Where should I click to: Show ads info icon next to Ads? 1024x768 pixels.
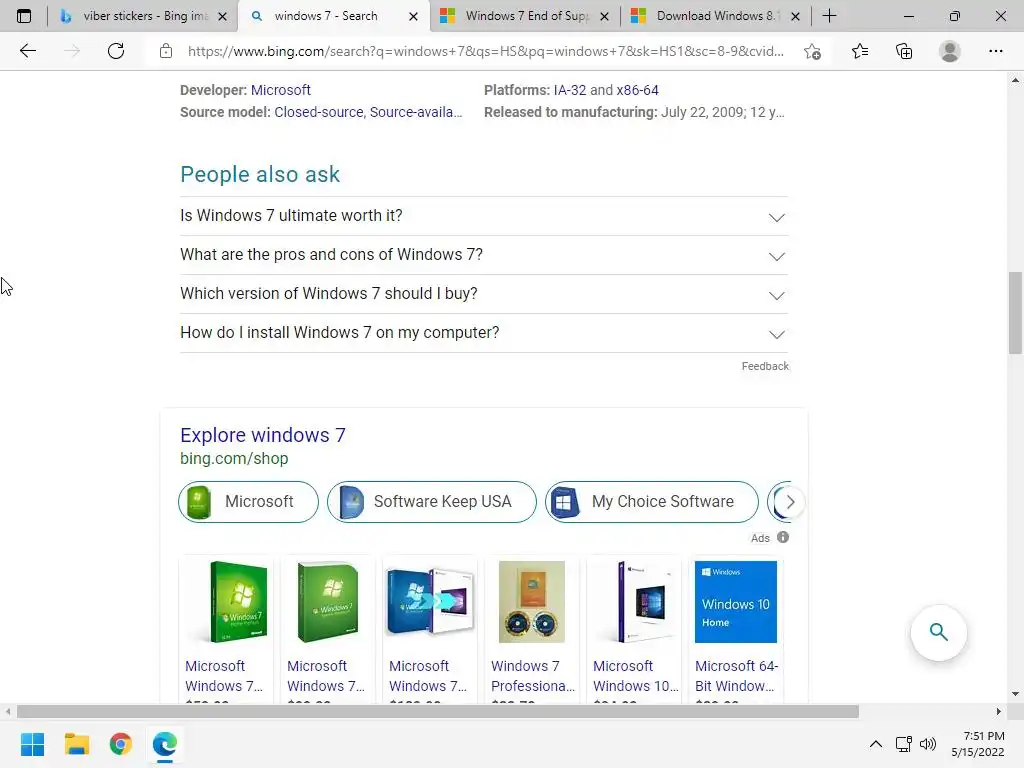coord(783,537)
